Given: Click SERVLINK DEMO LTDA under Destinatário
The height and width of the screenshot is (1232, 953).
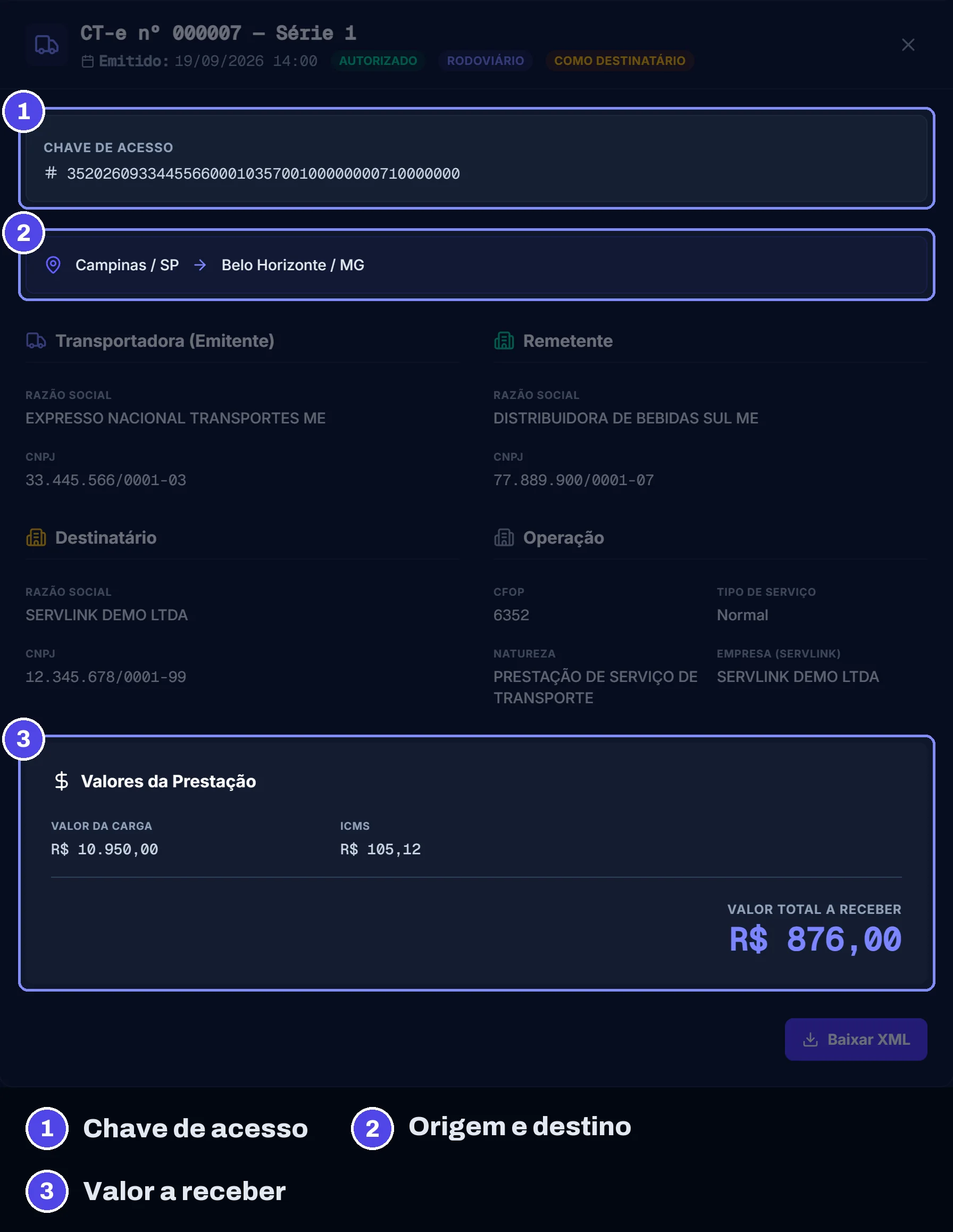Looking at the screenshot, I should point(106,615).
